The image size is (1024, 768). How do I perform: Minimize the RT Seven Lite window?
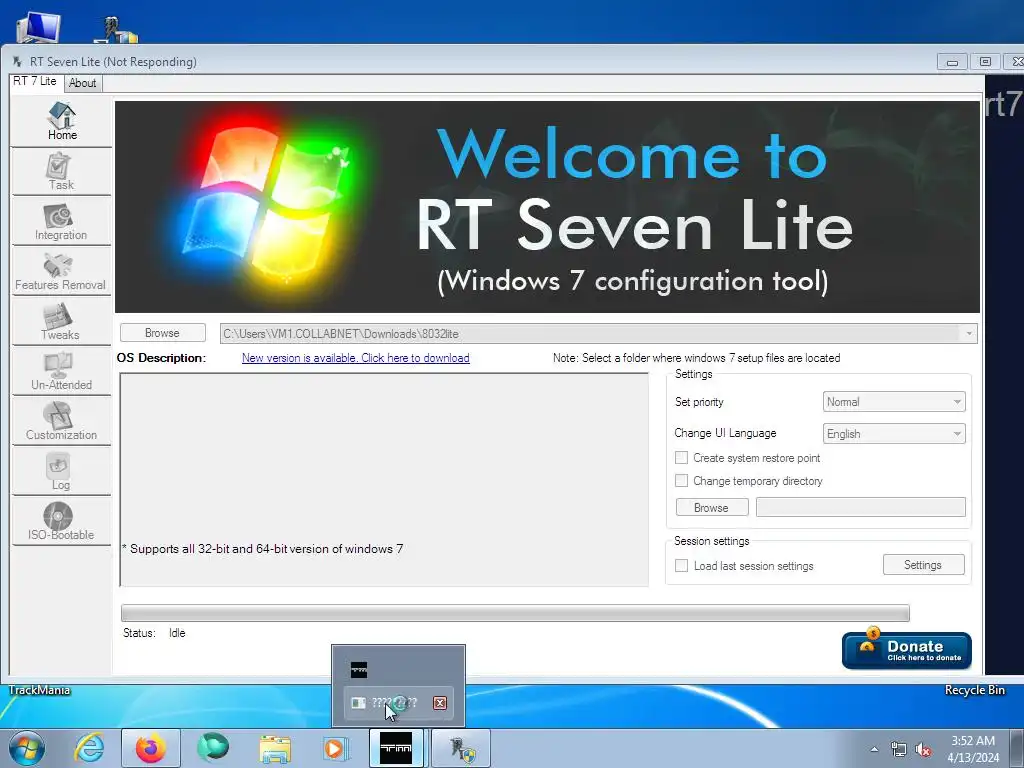pyautogui.click(x=952, y=62)
